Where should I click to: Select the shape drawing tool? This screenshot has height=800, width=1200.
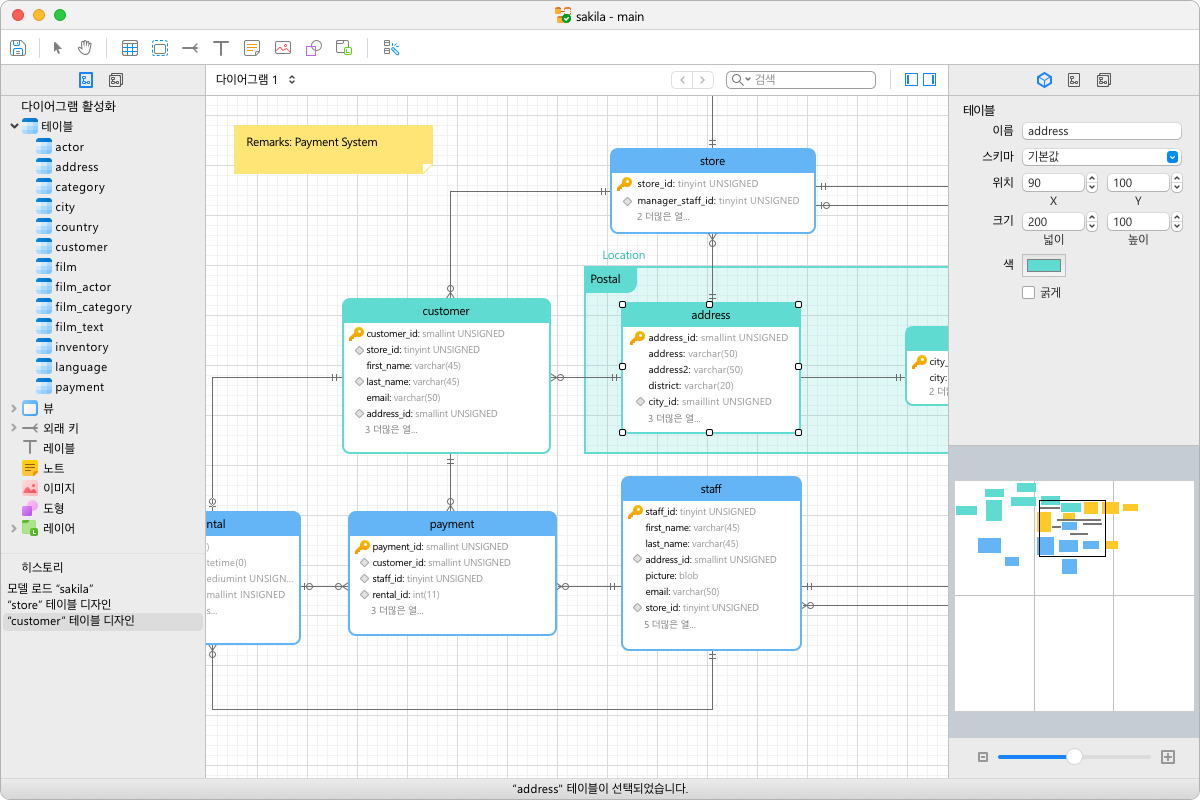312,47
